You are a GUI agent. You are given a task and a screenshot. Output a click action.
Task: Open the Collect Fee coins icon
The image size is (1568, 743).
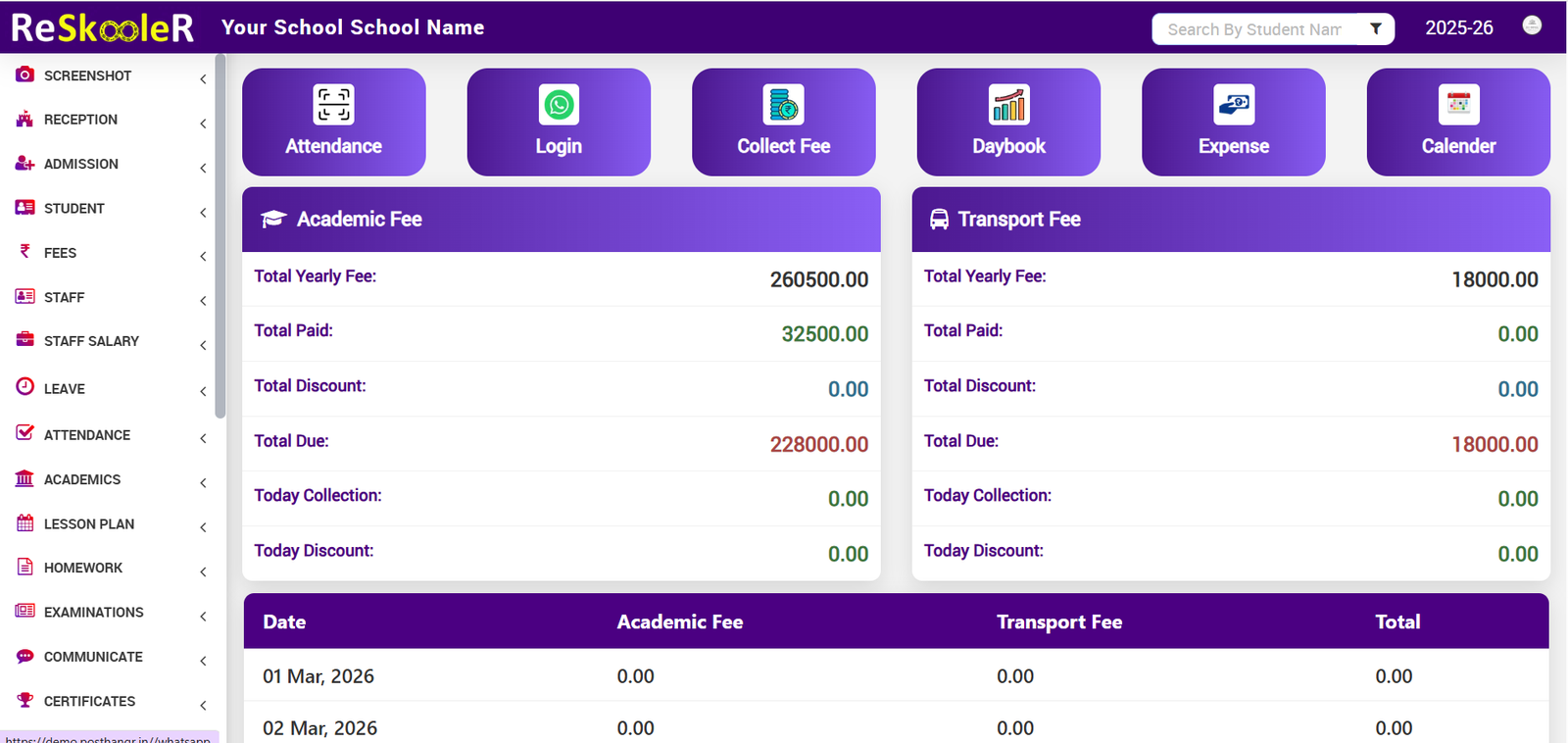tap(783, 105)
